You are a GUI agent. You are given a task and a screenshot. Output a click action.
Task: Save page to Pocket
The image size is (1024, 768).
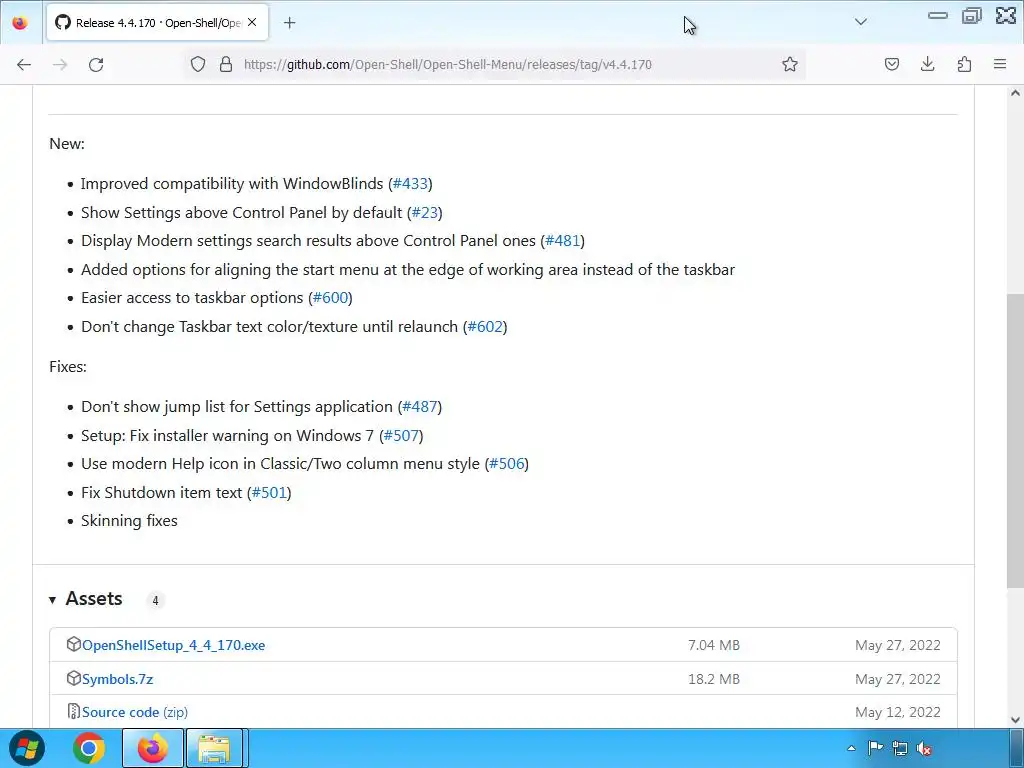(x=892, y=64)
